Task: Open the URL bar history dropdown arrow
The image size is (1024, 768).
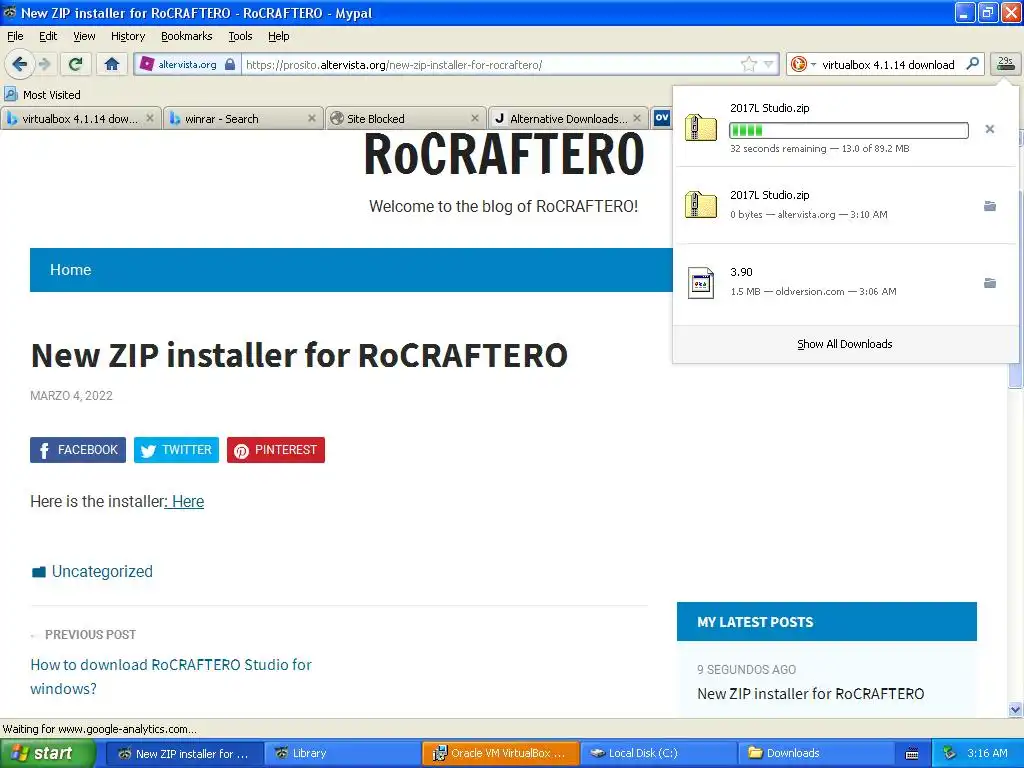Action: pyautogui.click(x=768, y=64)
